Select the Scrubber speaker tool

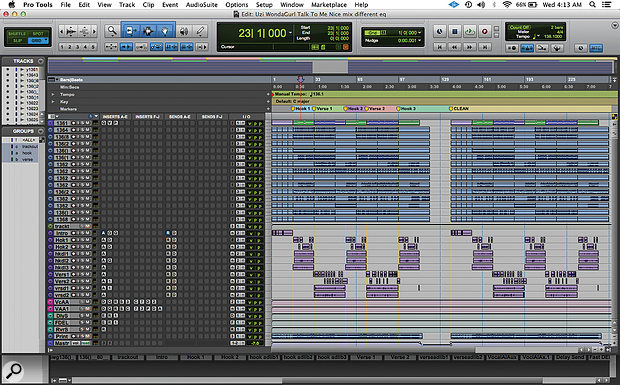click(x=184, y=30)
